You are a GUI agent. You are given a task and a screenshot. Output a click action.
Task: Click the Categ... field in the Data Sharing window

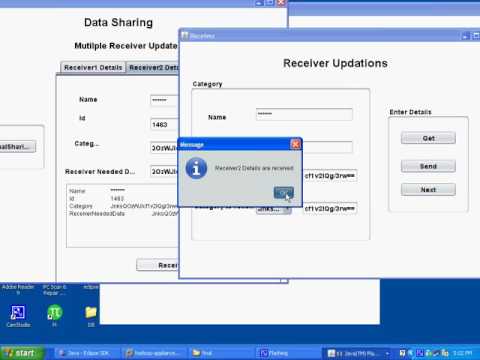(x=164, y=148)
